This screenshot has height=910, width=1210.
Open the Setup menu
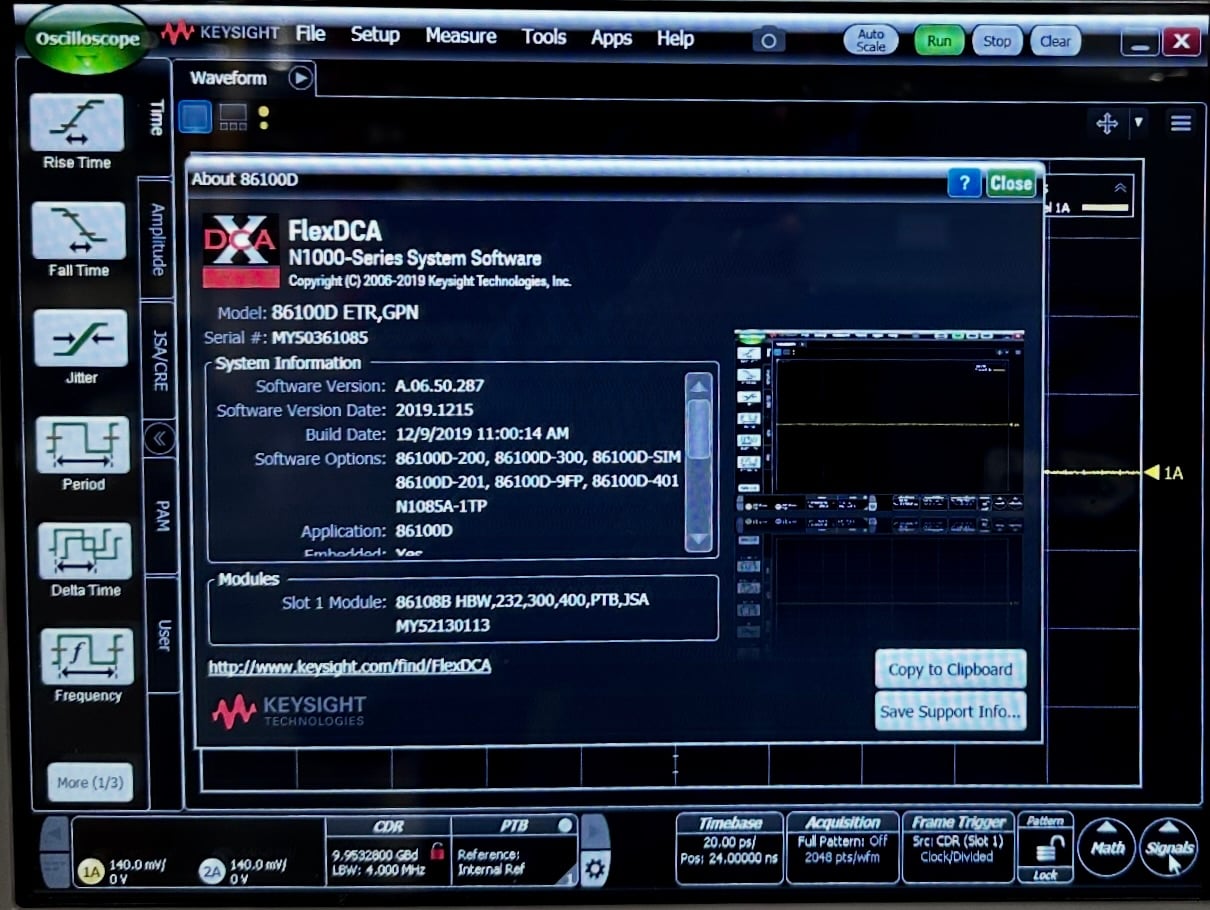(x=375, y=35)
